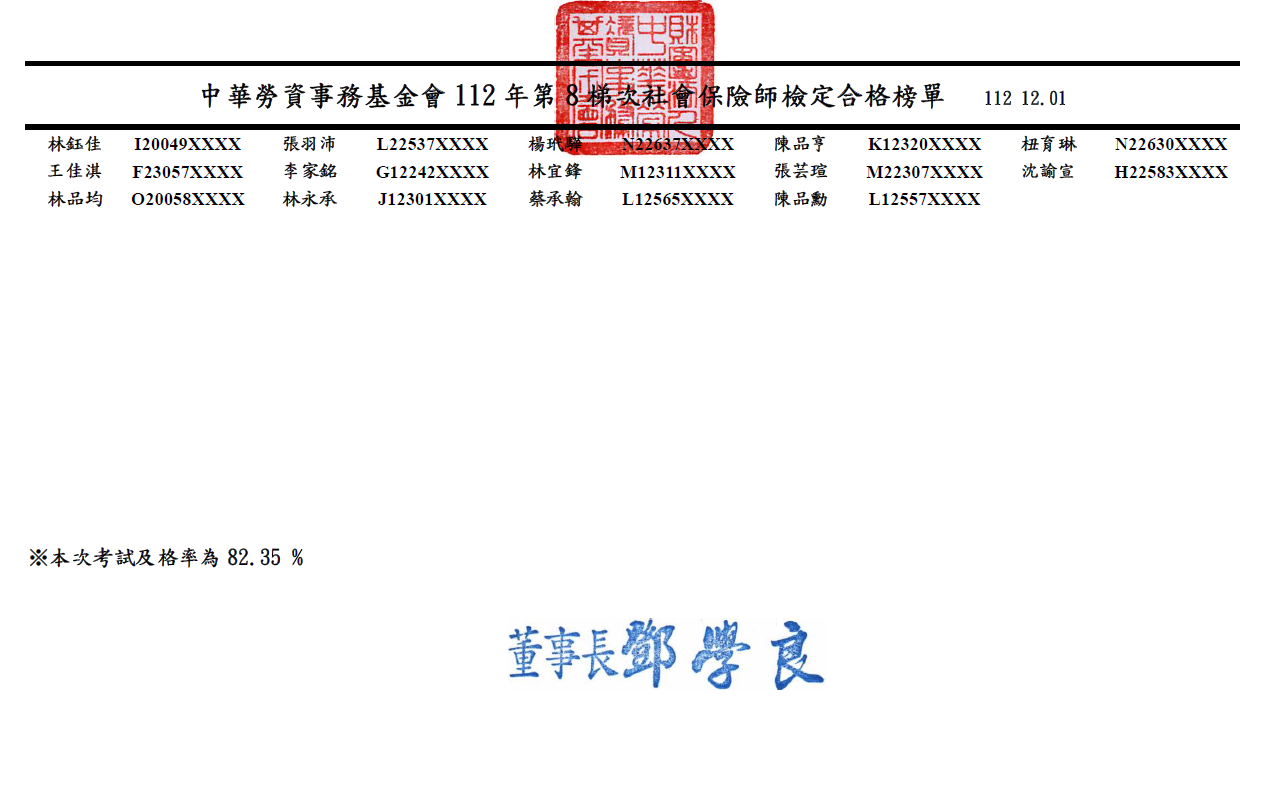Viewport: 1265px width, 790px height.
Task: Click the name 林永承
Action: (310, 199)
